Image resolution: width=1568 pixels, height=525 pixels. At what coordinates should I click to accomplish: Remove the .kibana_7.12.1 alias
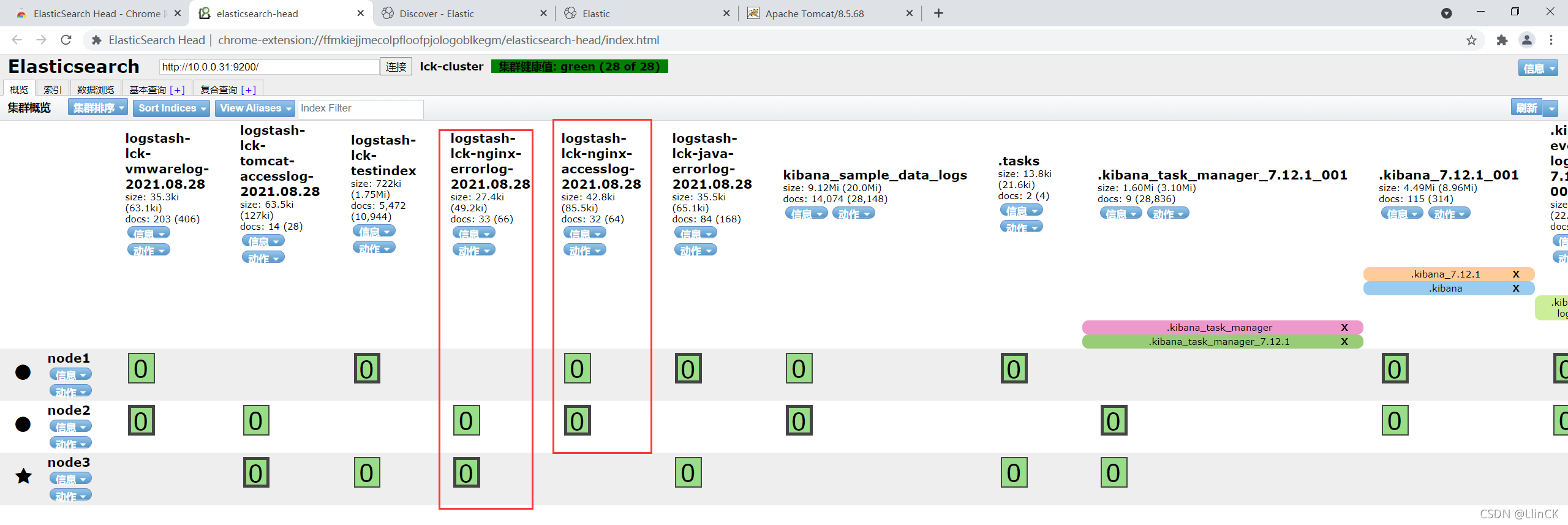(x=1516, y=274)
